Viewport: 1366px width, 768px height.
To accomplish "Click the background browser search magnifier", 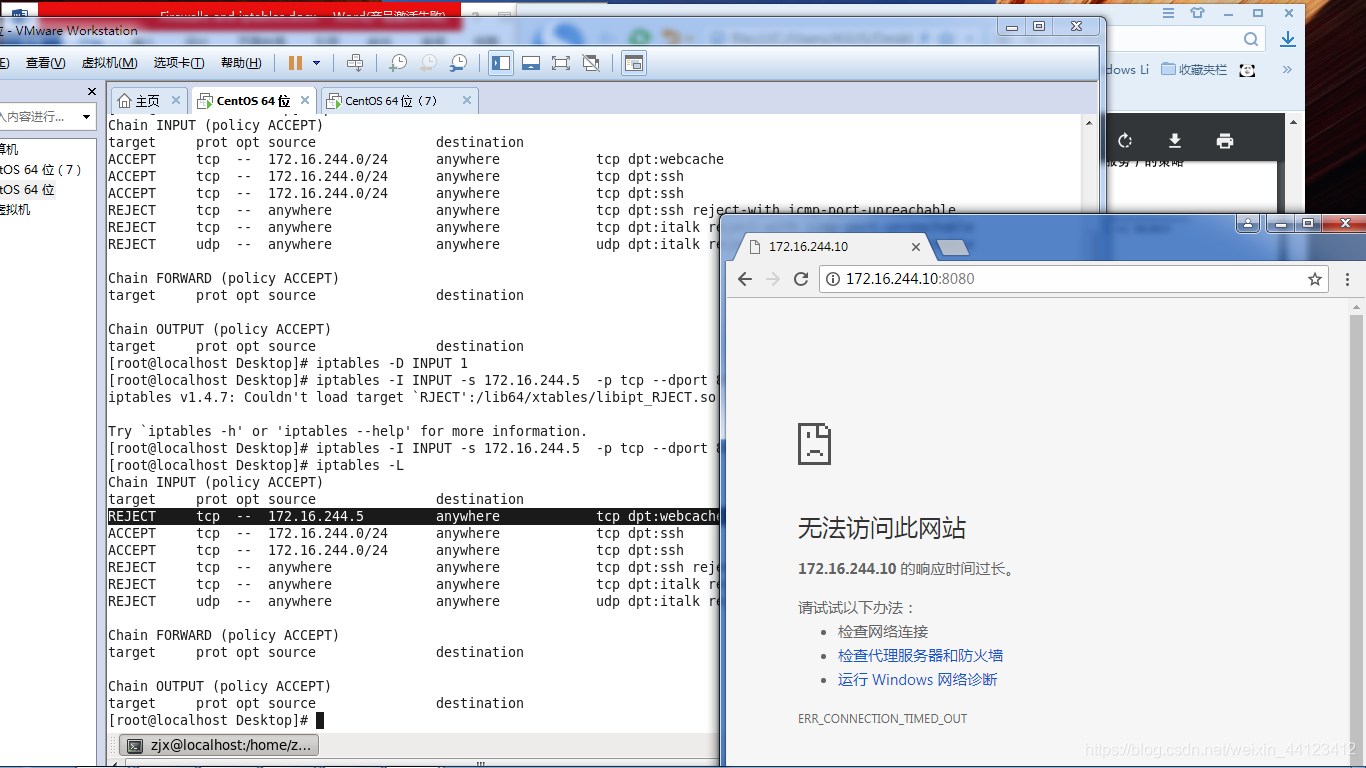I will 1251,39.
